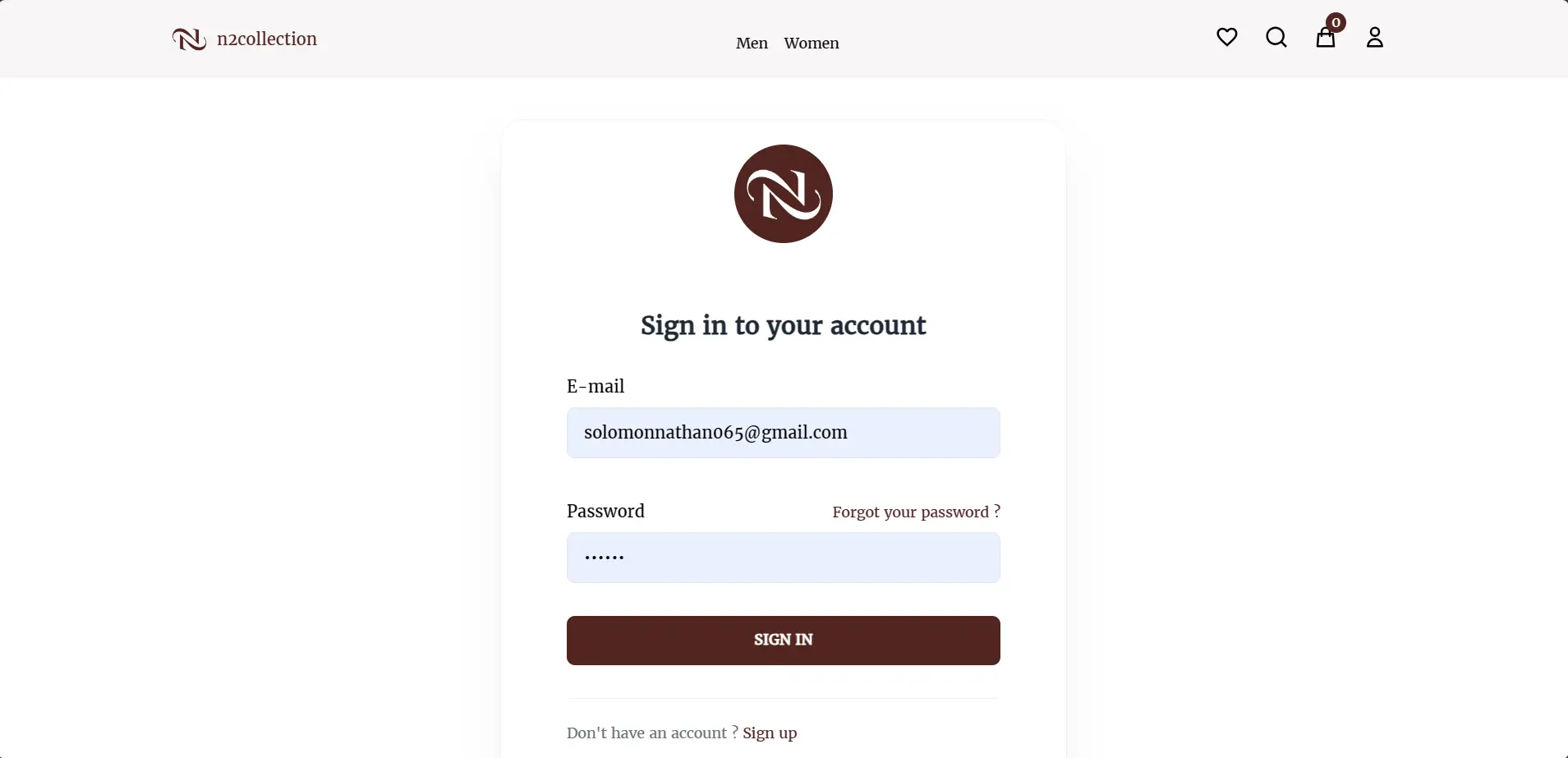Click the E-mail field label
The height and width of the screenshot is (758, 1568).
[595, 386]
